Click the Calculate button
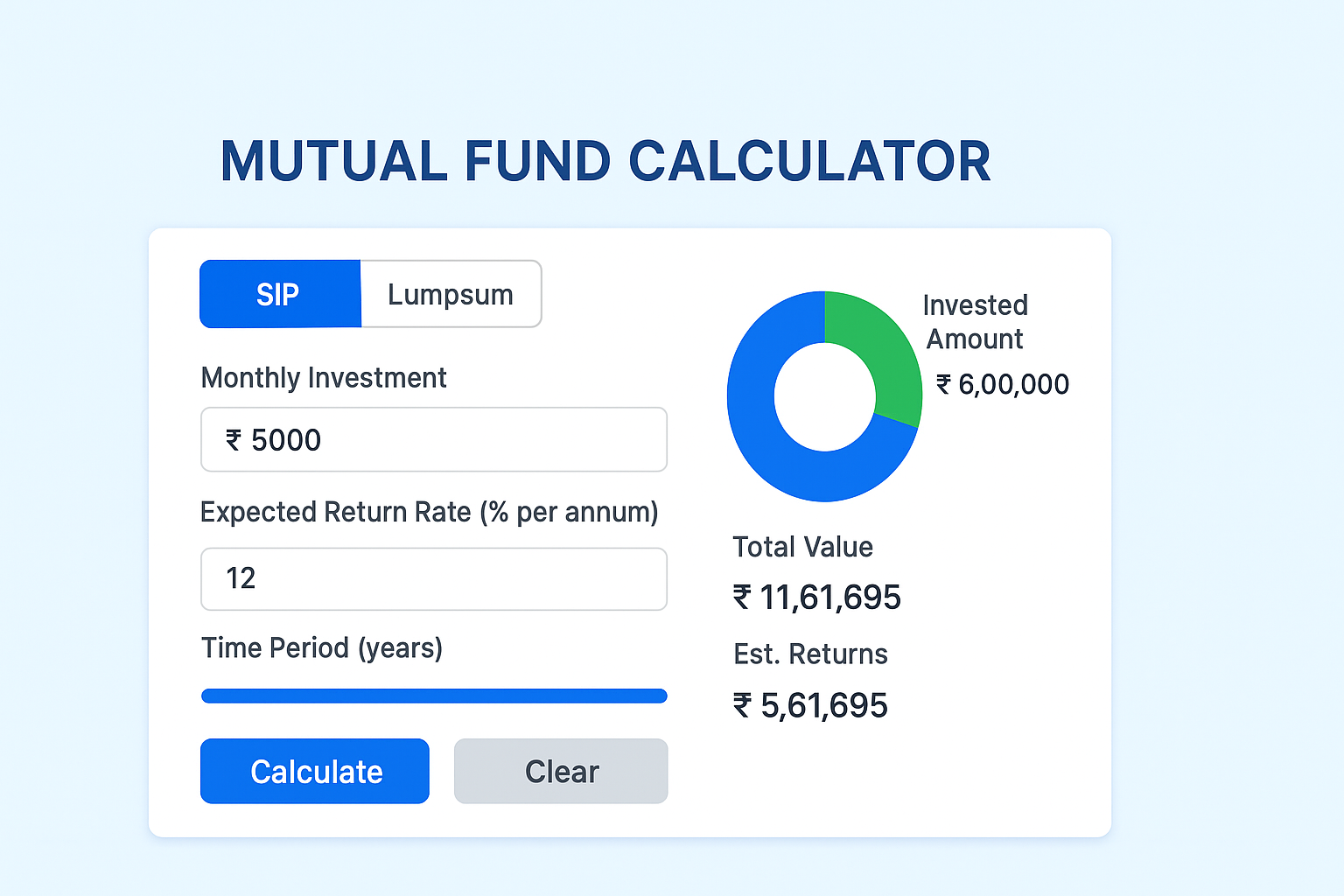Screen dimensions: 1344x896 [x=314, y=771]
